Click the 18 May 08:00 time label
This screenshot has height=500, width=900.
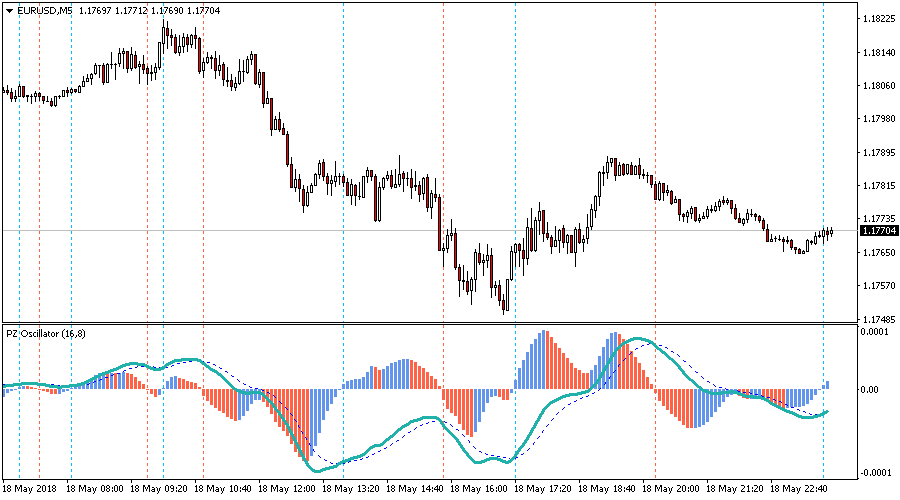click(x=95, y=489)
